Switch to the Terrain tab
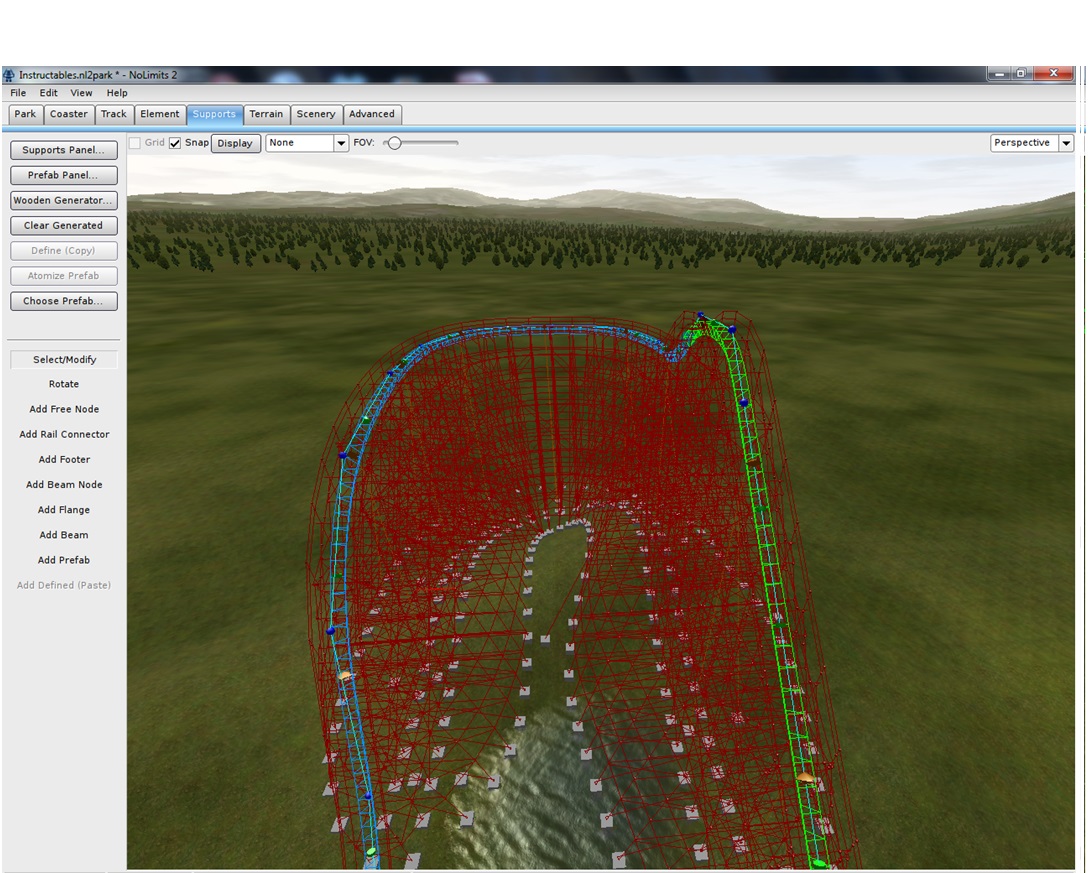This screenshot has height=873, width=1090. point(266,113)
